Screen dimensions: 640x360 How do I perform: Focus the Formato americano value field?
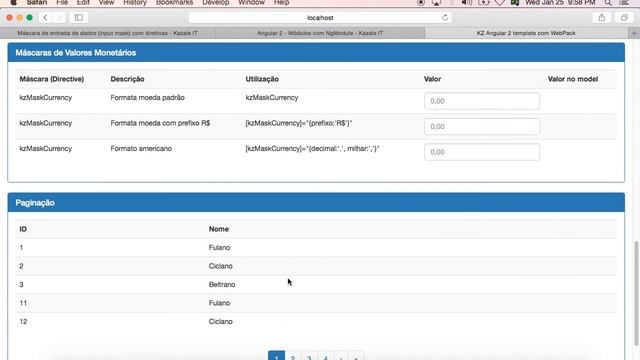click(x=482, y=152)
